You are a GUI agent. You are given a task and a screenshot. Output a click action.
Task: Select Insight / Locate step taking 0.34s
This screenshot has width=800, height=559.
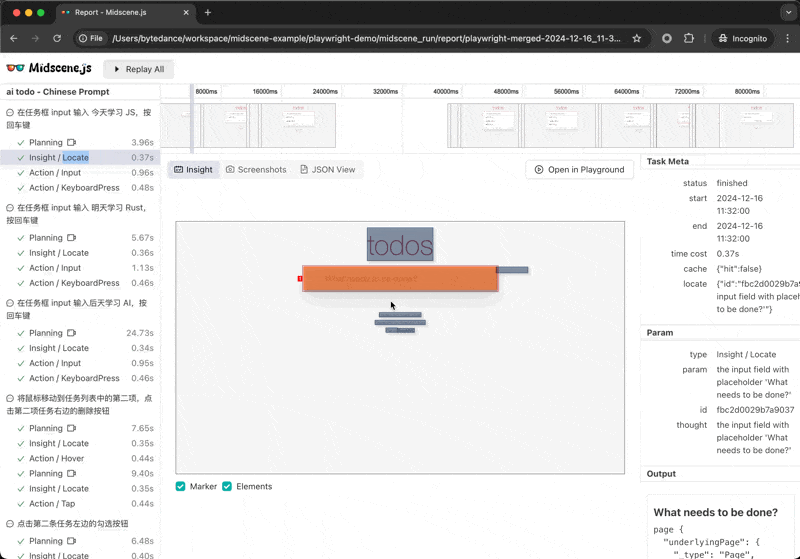tap(80, 348)
